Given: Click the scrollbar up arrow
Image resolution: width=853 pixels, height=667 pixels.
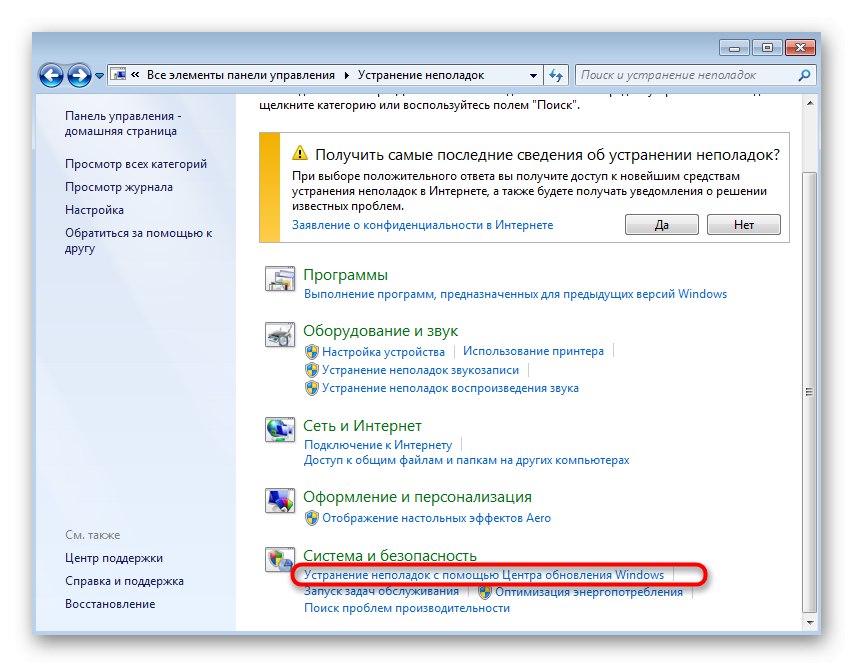Looking at the screenshot, I should coord(809,103).
